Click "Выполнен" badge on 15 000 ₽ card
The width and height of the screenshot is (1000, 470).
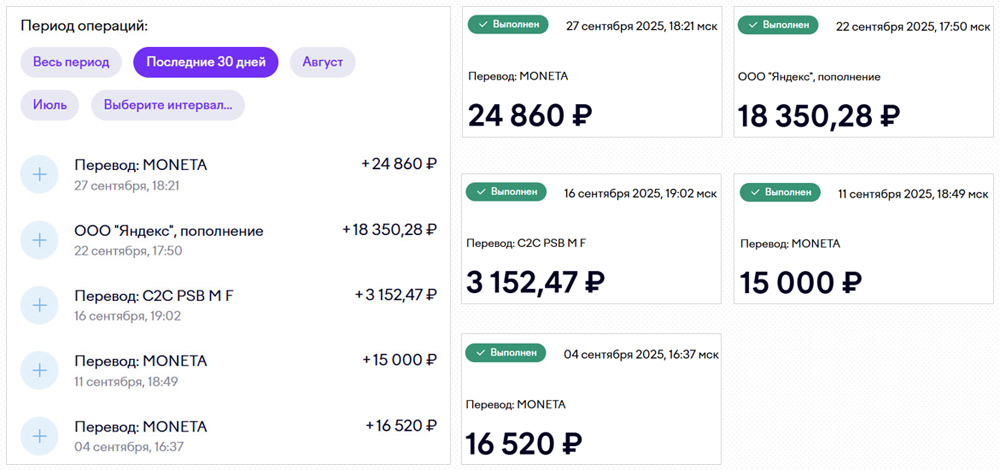coord(777,191)
